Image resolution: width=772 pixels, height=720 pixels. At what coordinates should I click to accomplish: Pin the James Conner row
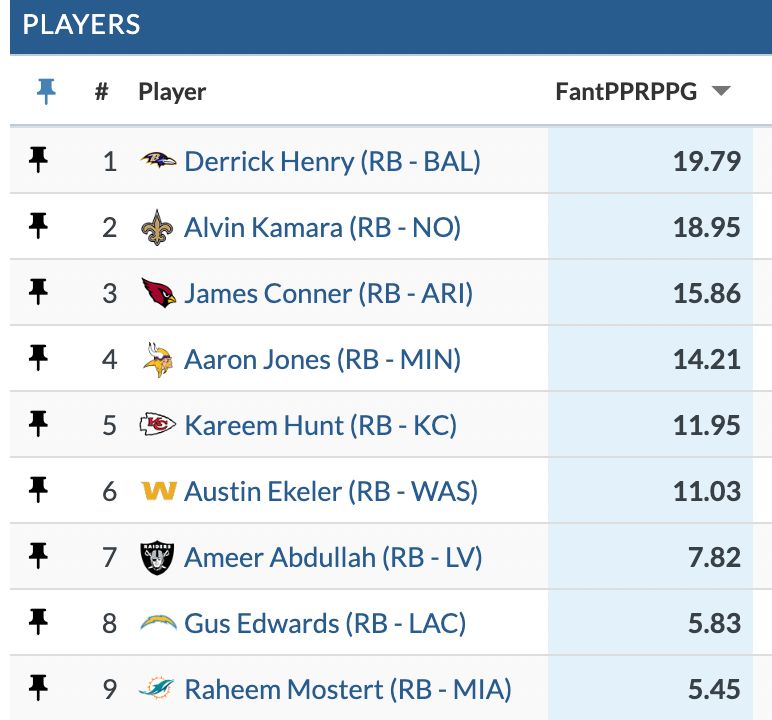tap(38, 292)
